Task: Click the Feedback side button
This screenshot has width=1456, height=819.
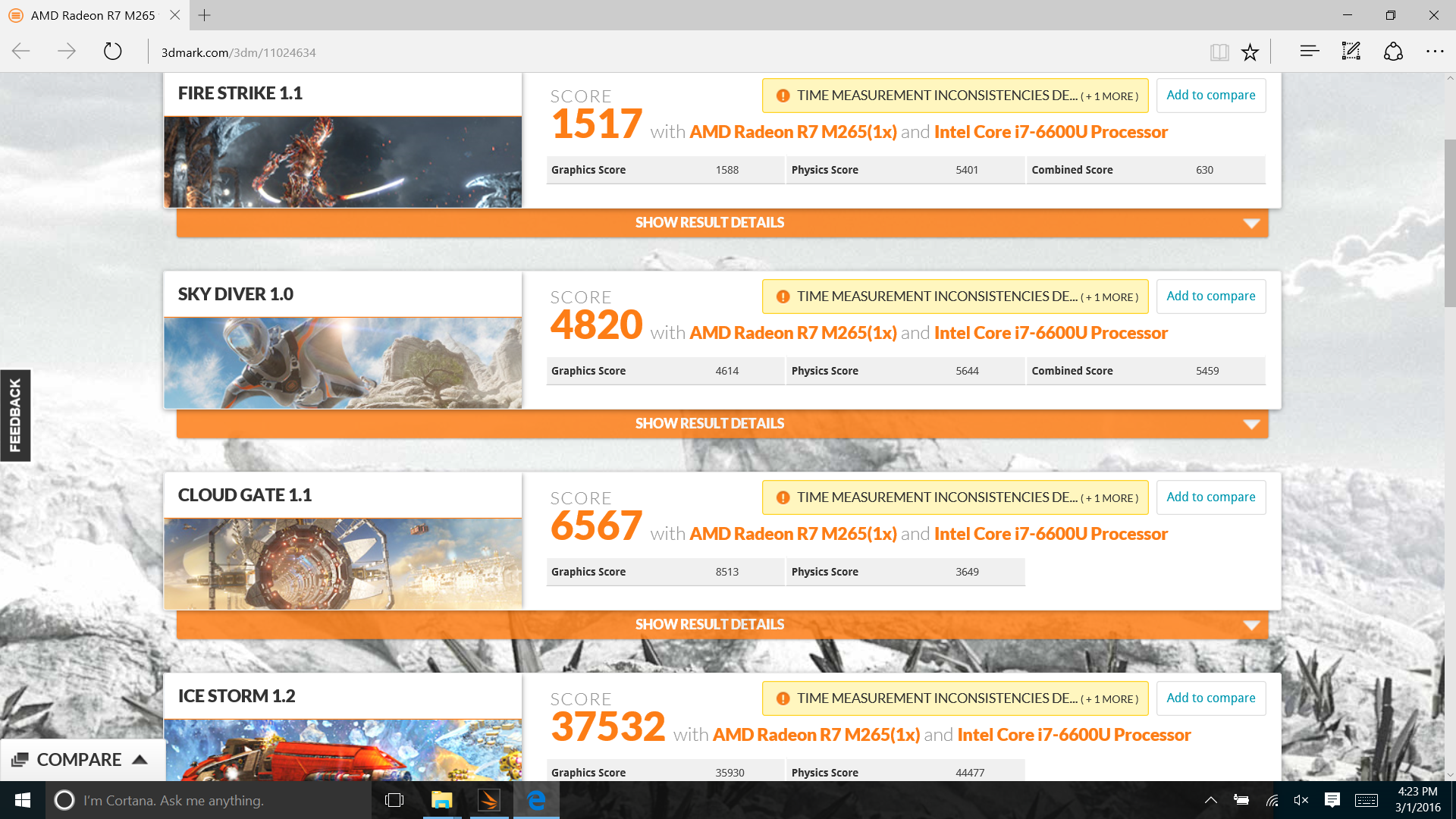Action: pos(15,416)
